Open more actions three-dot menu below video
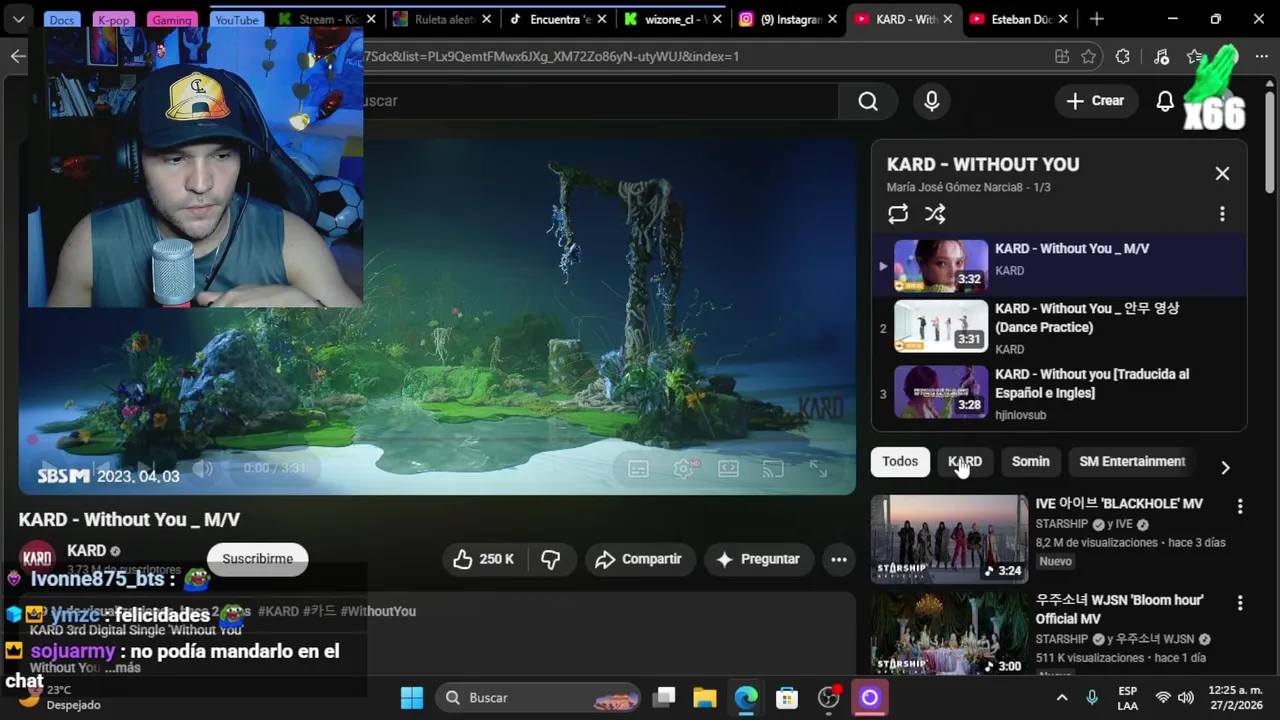1280x720 pixels. [839, 559]
